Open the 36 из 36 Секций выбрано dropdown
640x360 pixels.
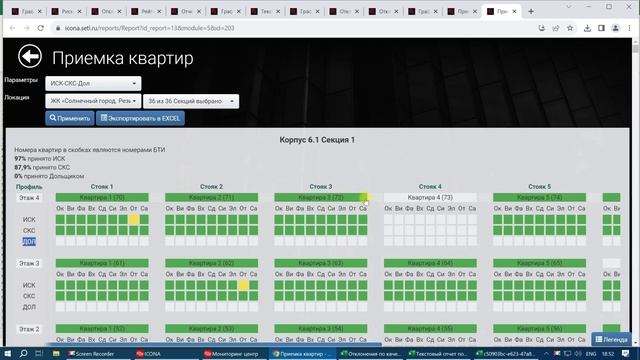[191, 101]
